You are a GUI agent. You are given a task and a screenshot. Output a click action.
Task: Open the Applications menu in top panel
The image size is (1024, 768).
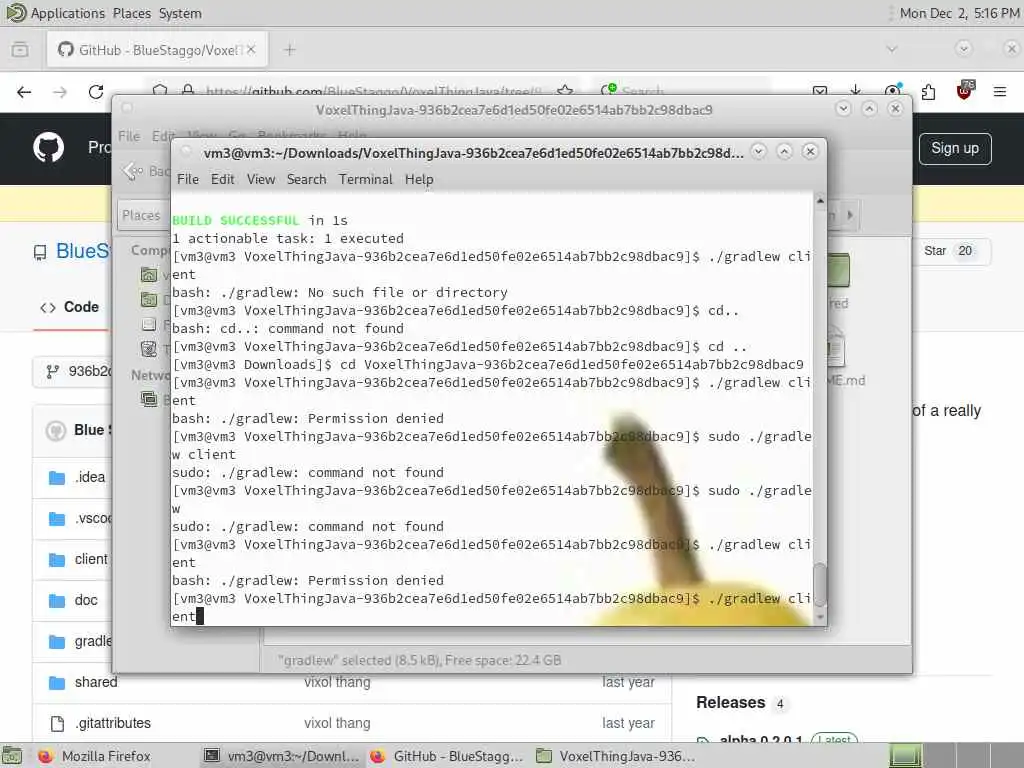tap(67, 13)
